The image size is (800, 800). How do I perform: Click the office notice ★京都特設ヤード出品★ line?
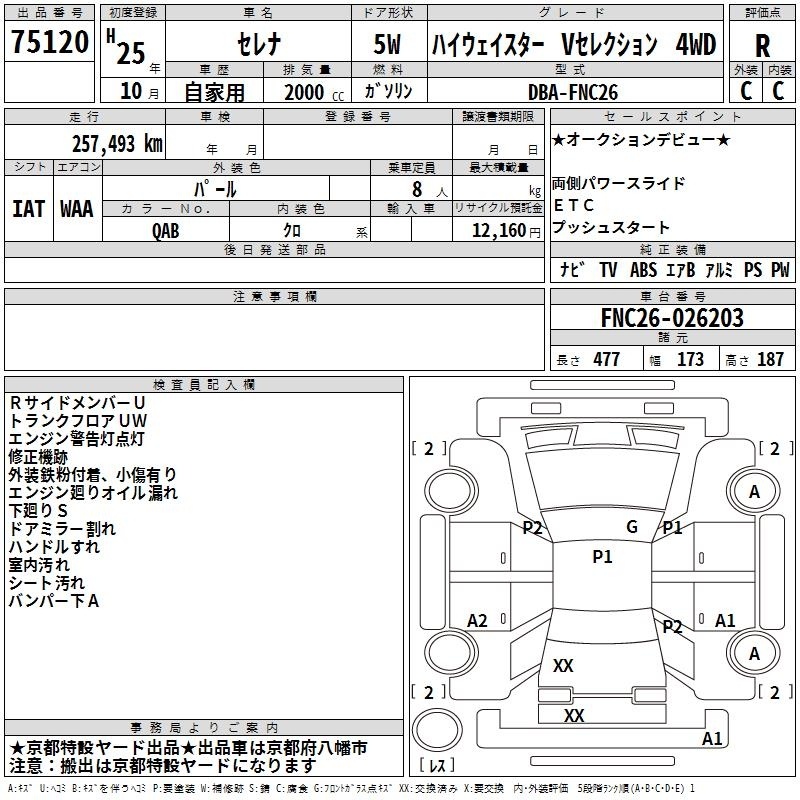tap(188, 748)
